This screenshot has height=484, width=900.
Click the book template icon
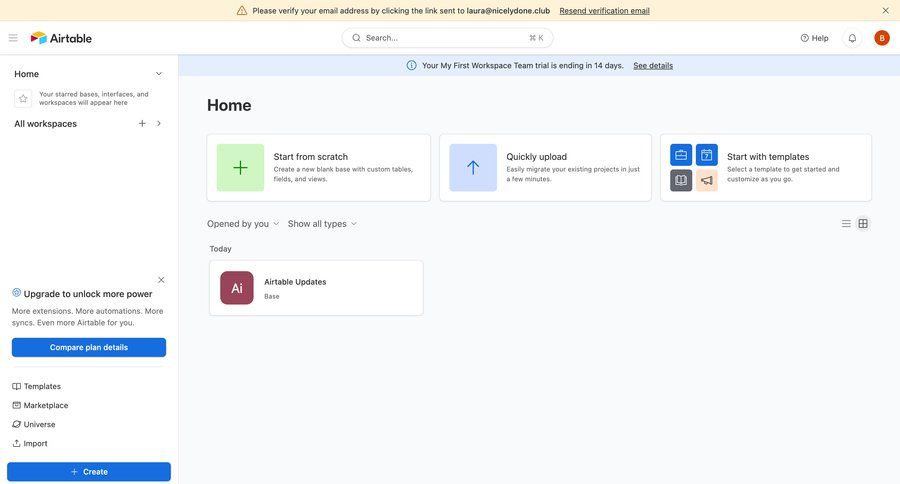point(681,180)
